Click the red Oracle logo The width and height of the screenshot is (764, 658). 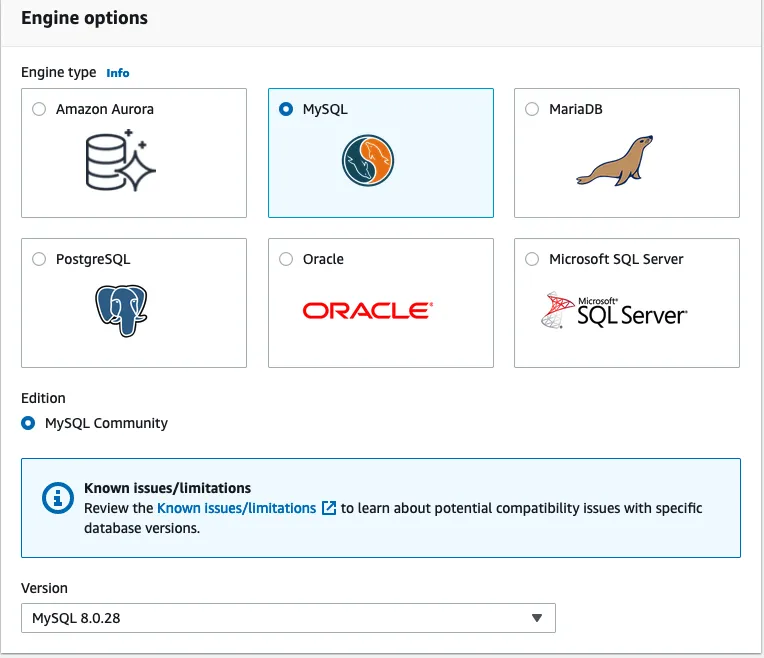pos(368,310)
